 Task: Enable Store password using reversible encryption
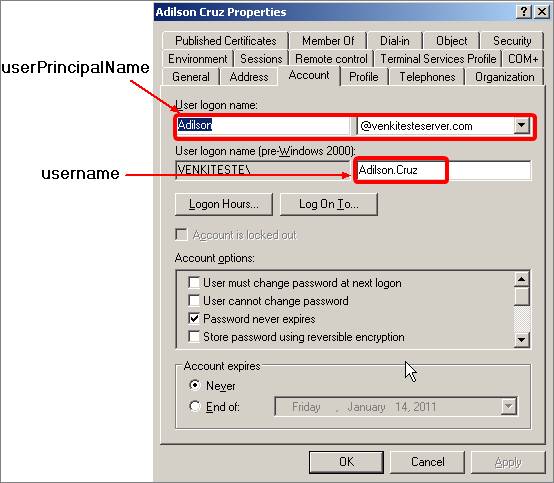194,337
